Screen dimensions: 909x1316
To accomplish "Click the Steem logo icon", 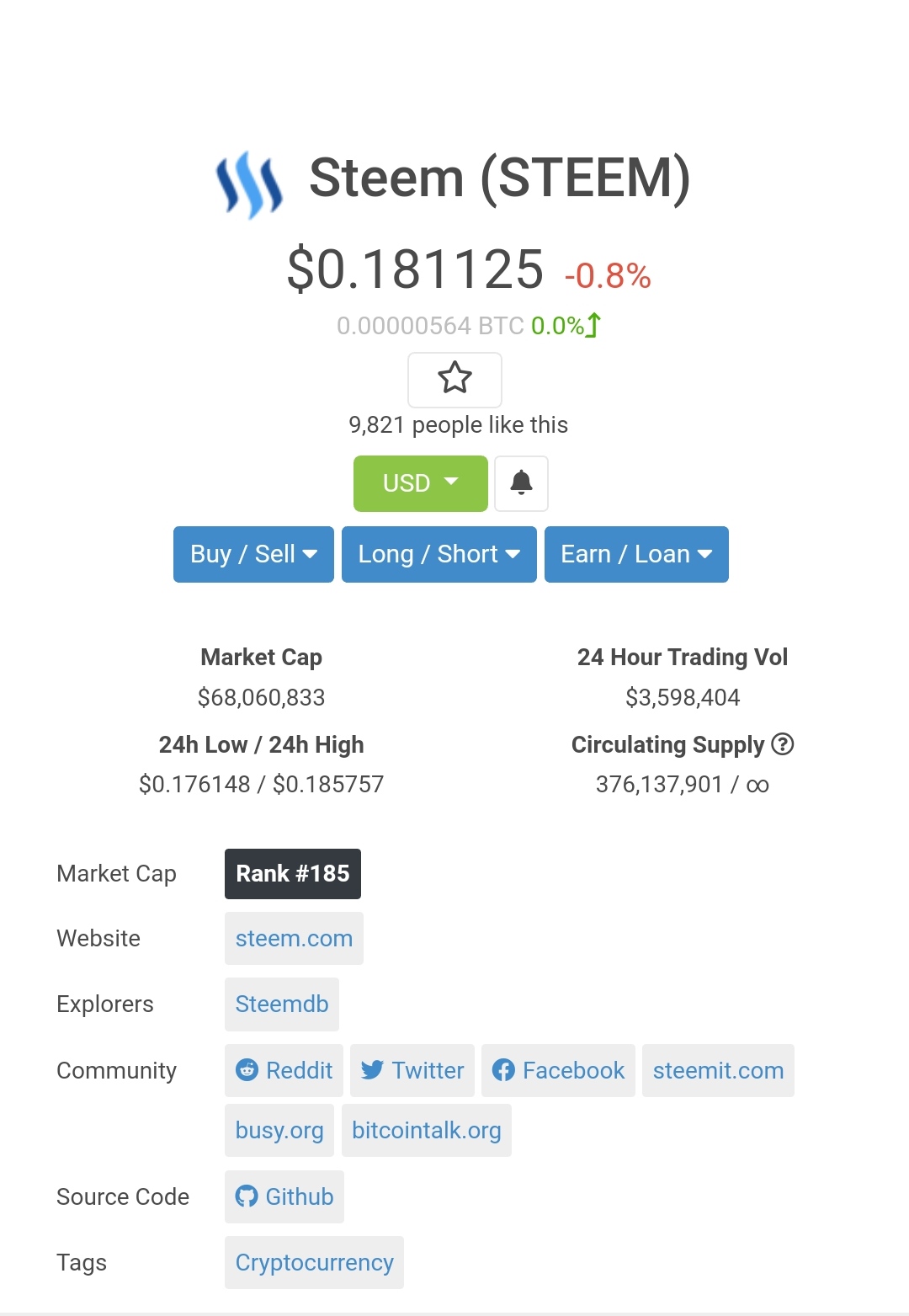I will tap(249, 184).
